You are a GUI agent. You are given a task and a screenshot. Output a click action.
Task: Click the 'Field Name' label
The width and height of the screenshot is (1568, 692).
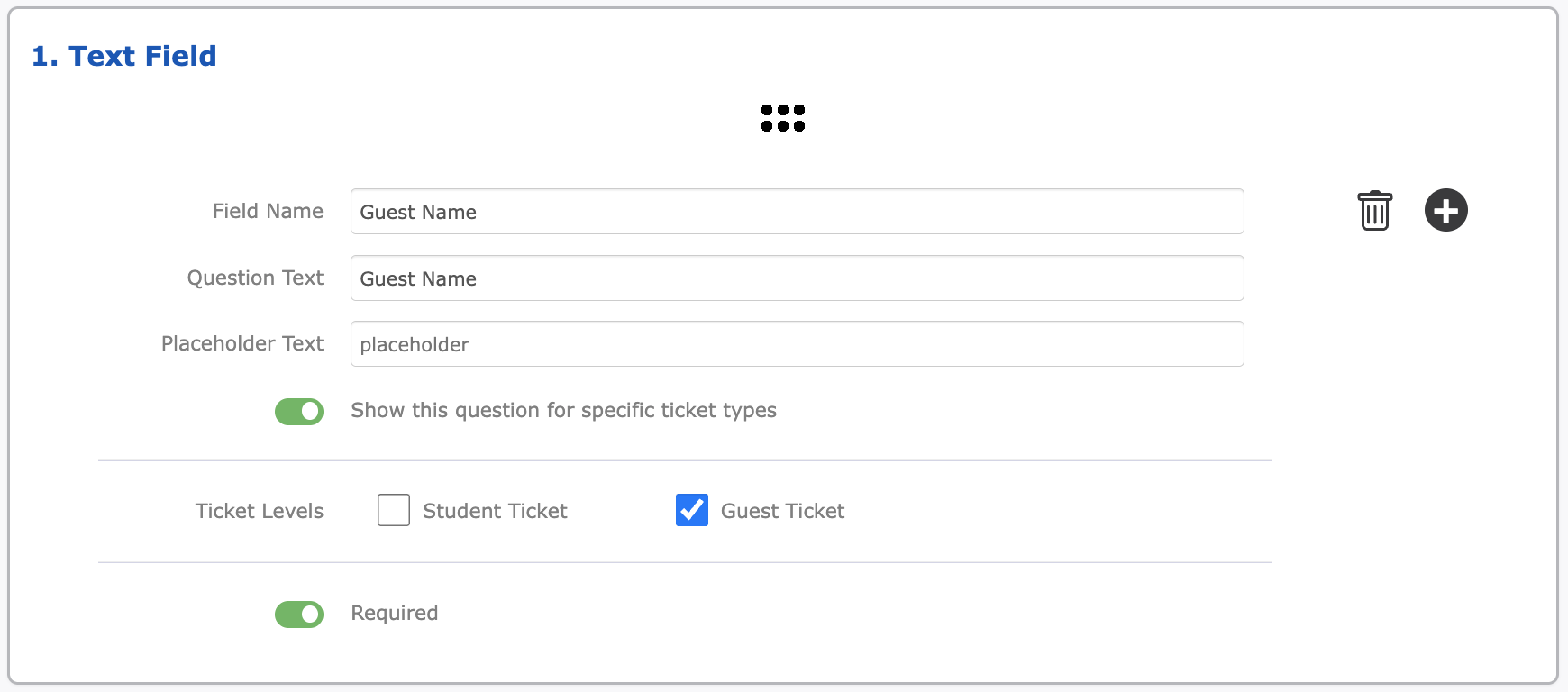point(268,211)
